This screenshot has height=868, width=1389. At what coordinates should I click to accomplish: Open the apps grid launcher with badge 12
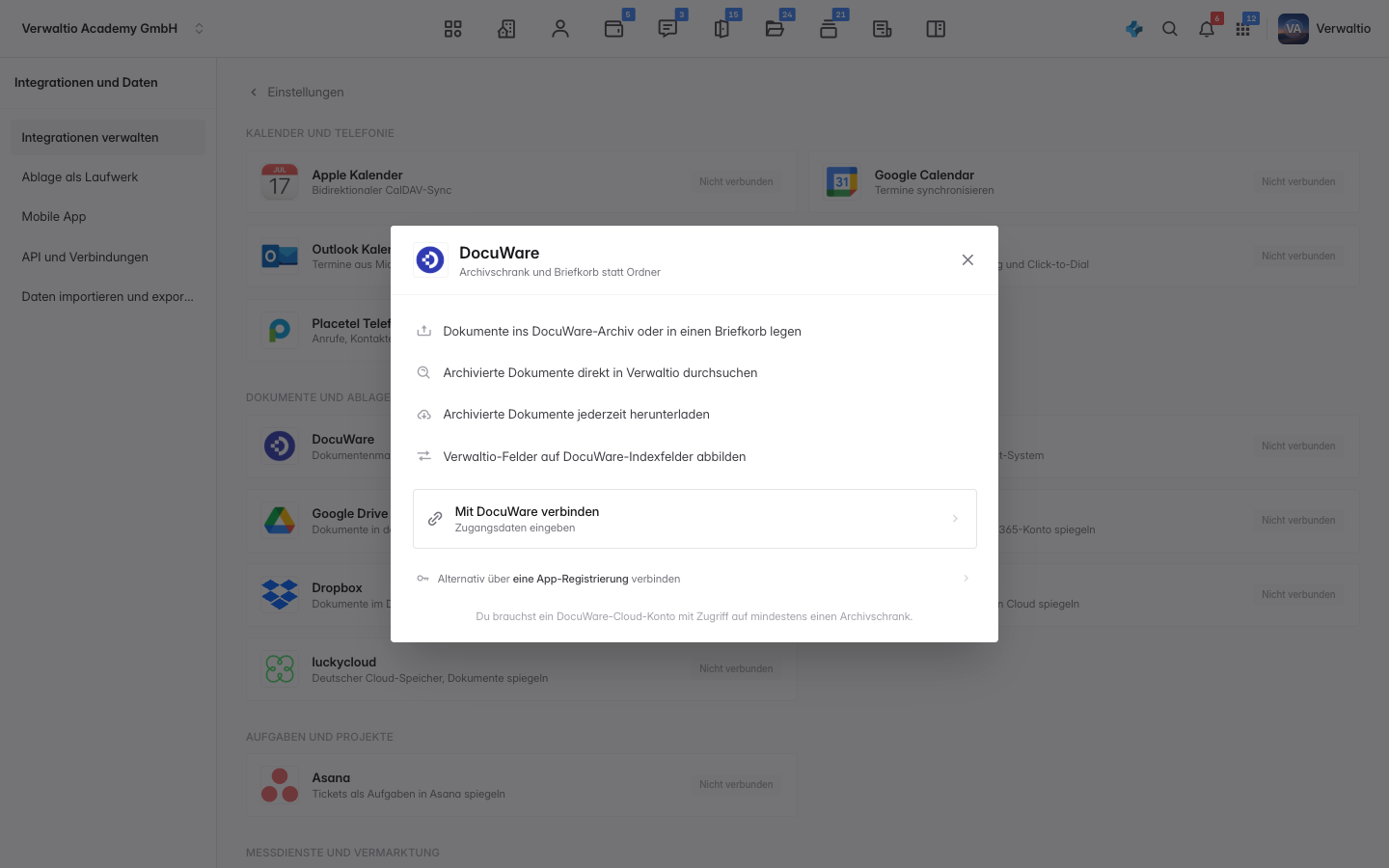point(1243,29)
